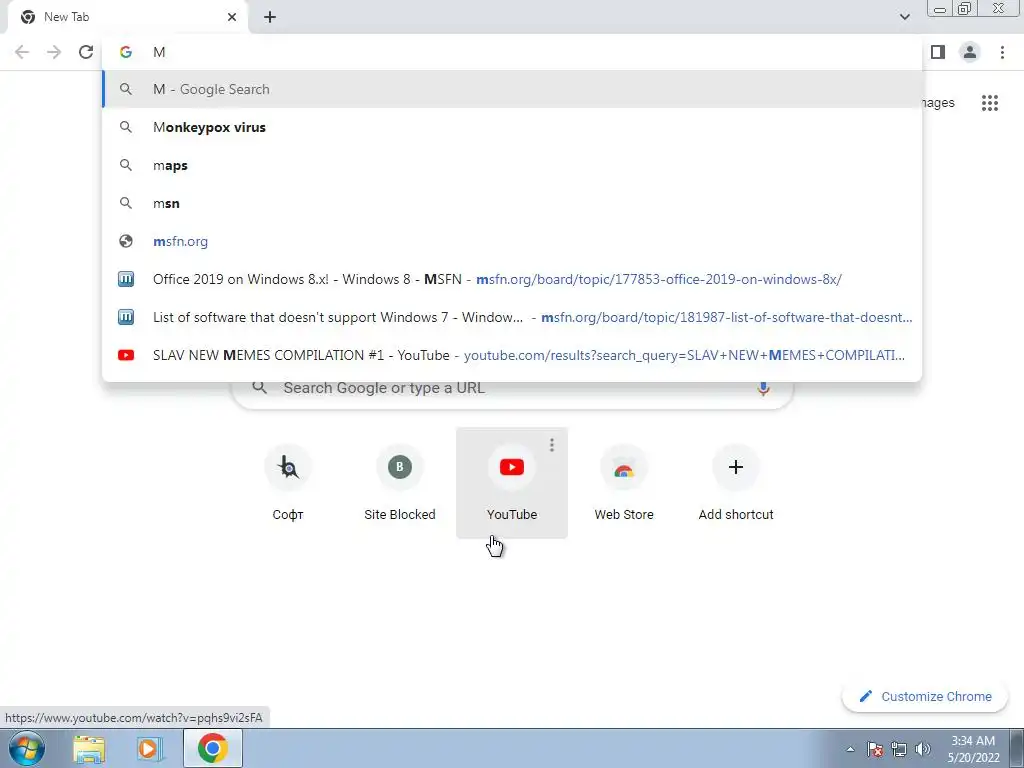1024x768 pixels.
Task: Toggle the side panel icon
Action: pyautogui.click(x=938, y=52)
